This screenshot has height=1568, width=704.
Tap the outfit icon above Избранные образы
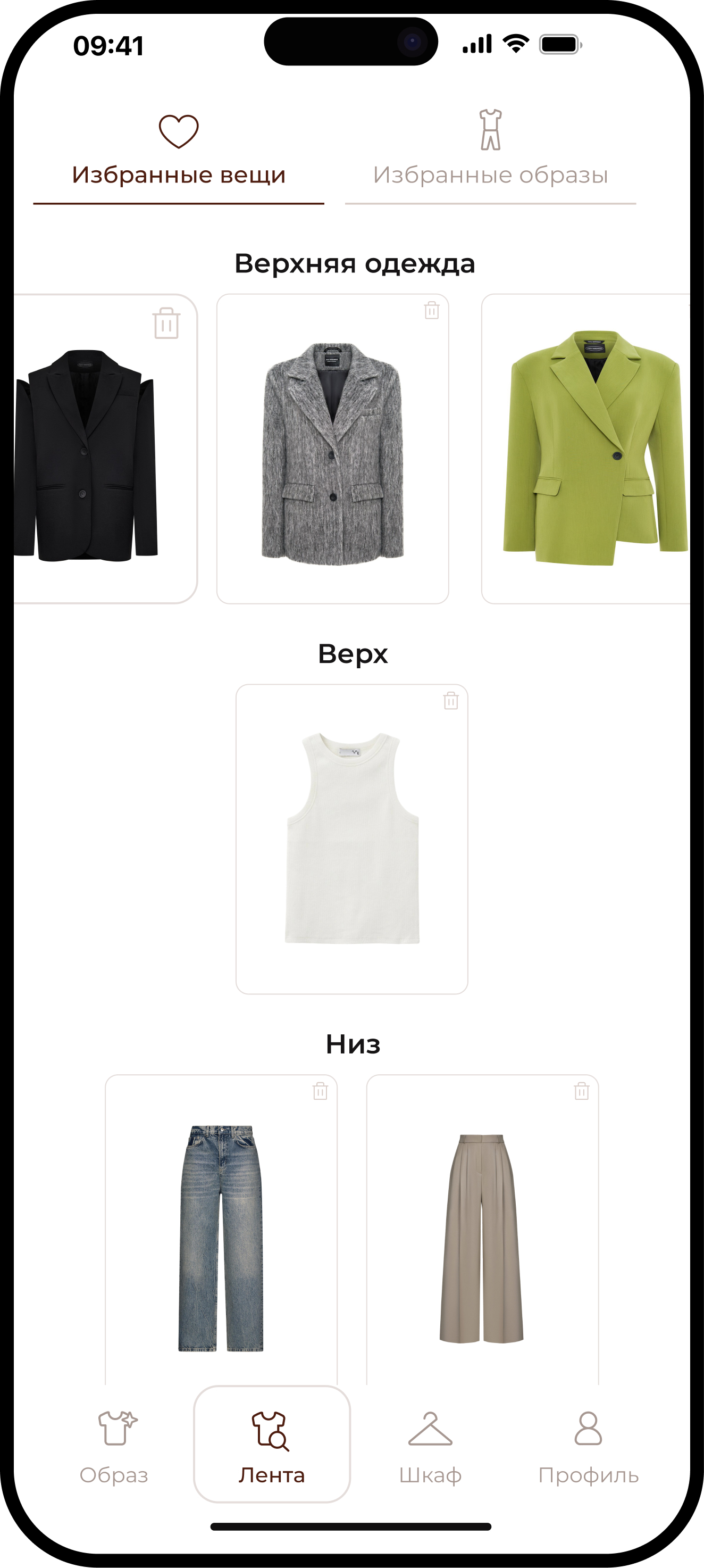[490, 129]
